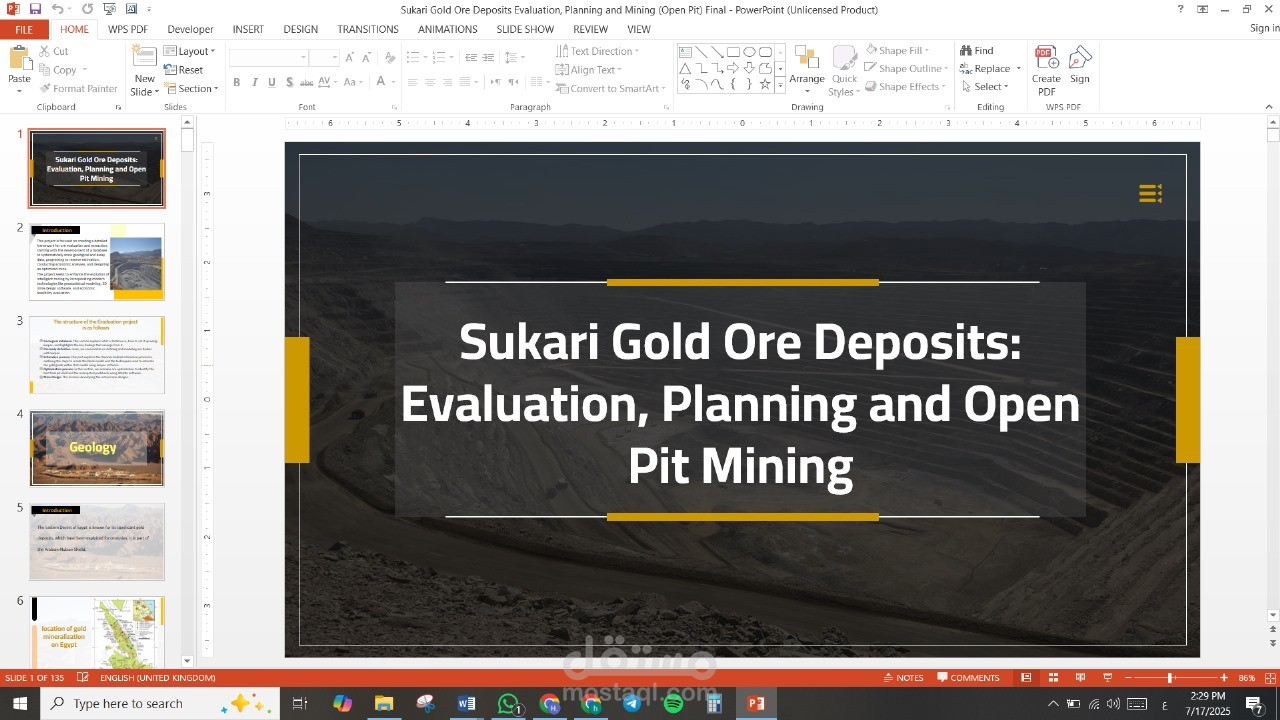Switch to Reading view icon
The height and width of the screenshot is (720, 1280).
(1078, 678)
